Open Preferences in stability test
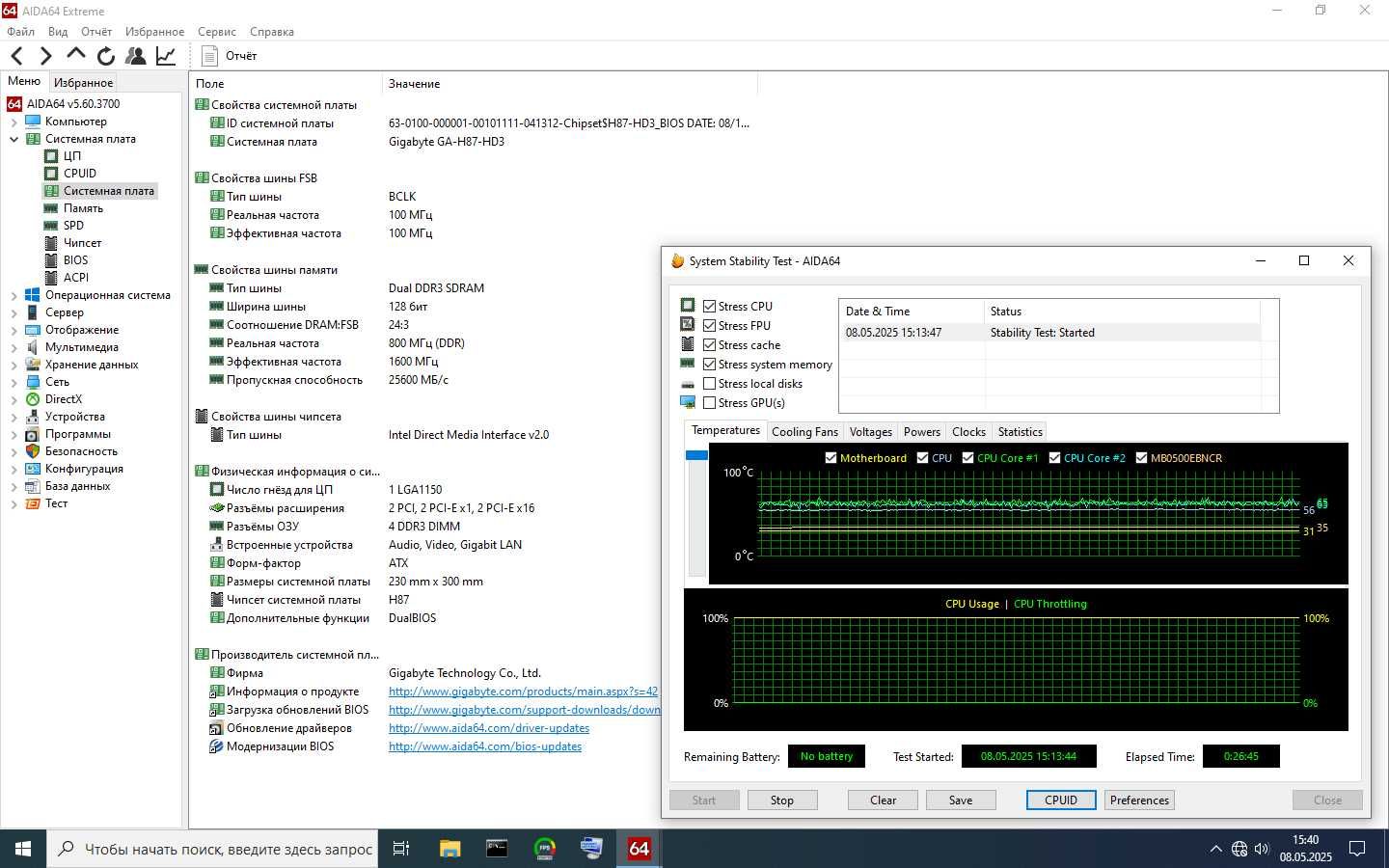1389x868 pixels. click(x=1139, y=800)
